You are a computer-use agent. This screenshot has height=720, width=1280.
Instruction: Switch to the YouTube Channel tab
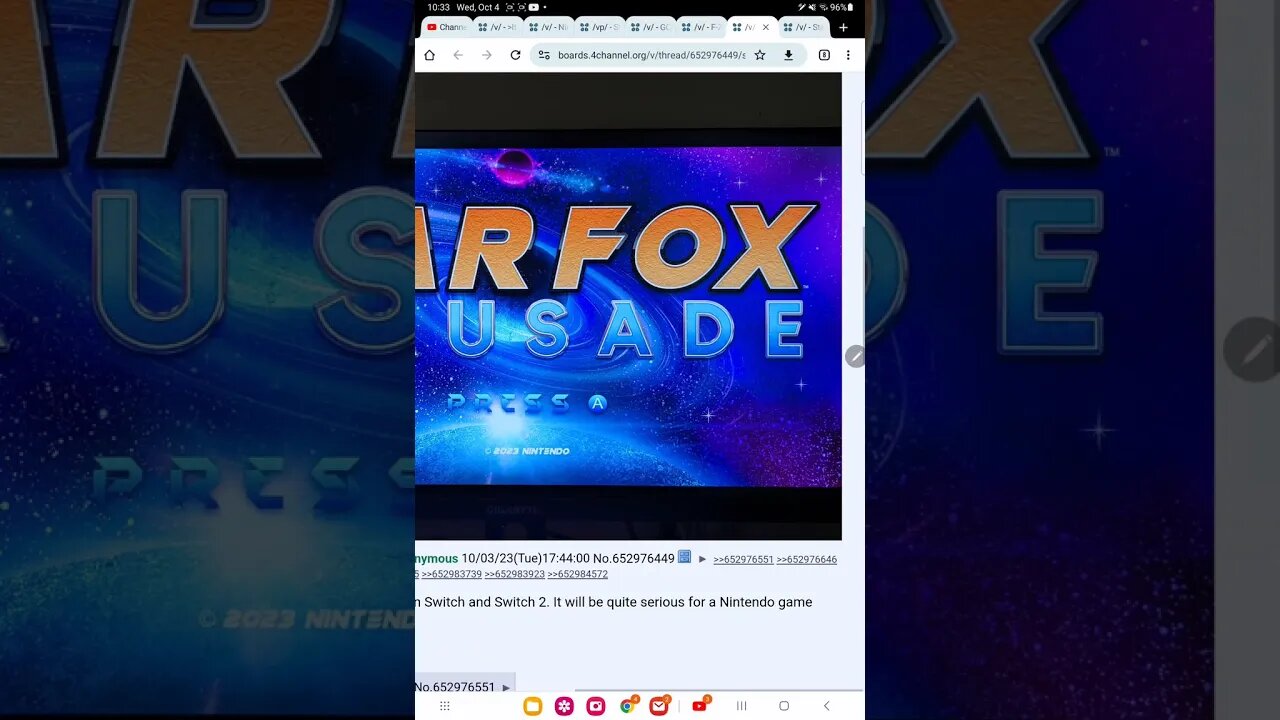tap(447, 27)
